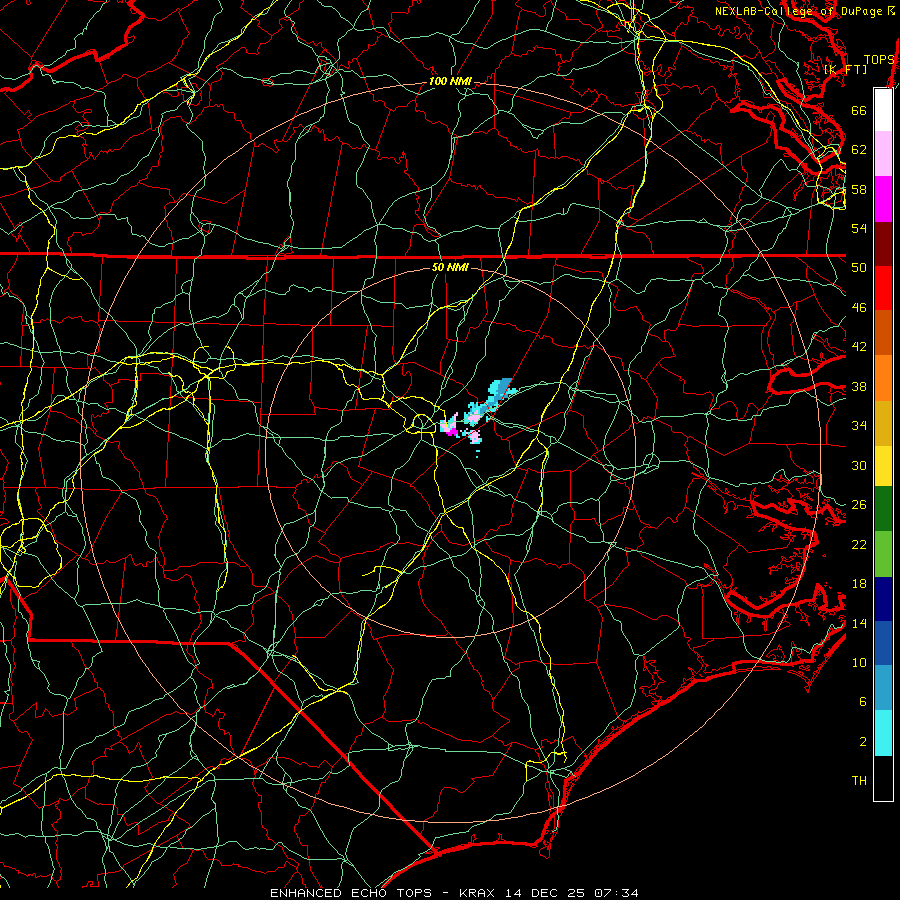The image size is (900, 900).
Task: Click the 07:34 timestamp in the caption
Action: (x=616, y=893)
